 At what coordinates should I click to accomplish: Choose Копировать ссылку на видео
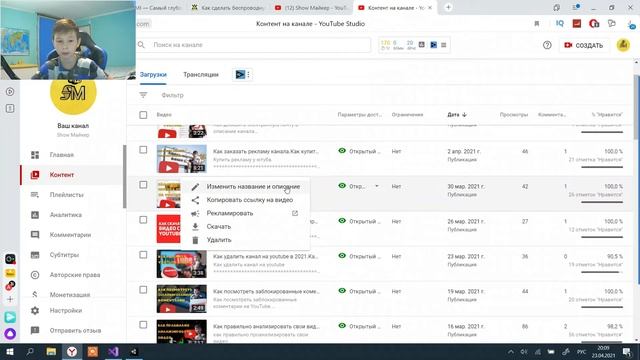[x=246, y=200]
